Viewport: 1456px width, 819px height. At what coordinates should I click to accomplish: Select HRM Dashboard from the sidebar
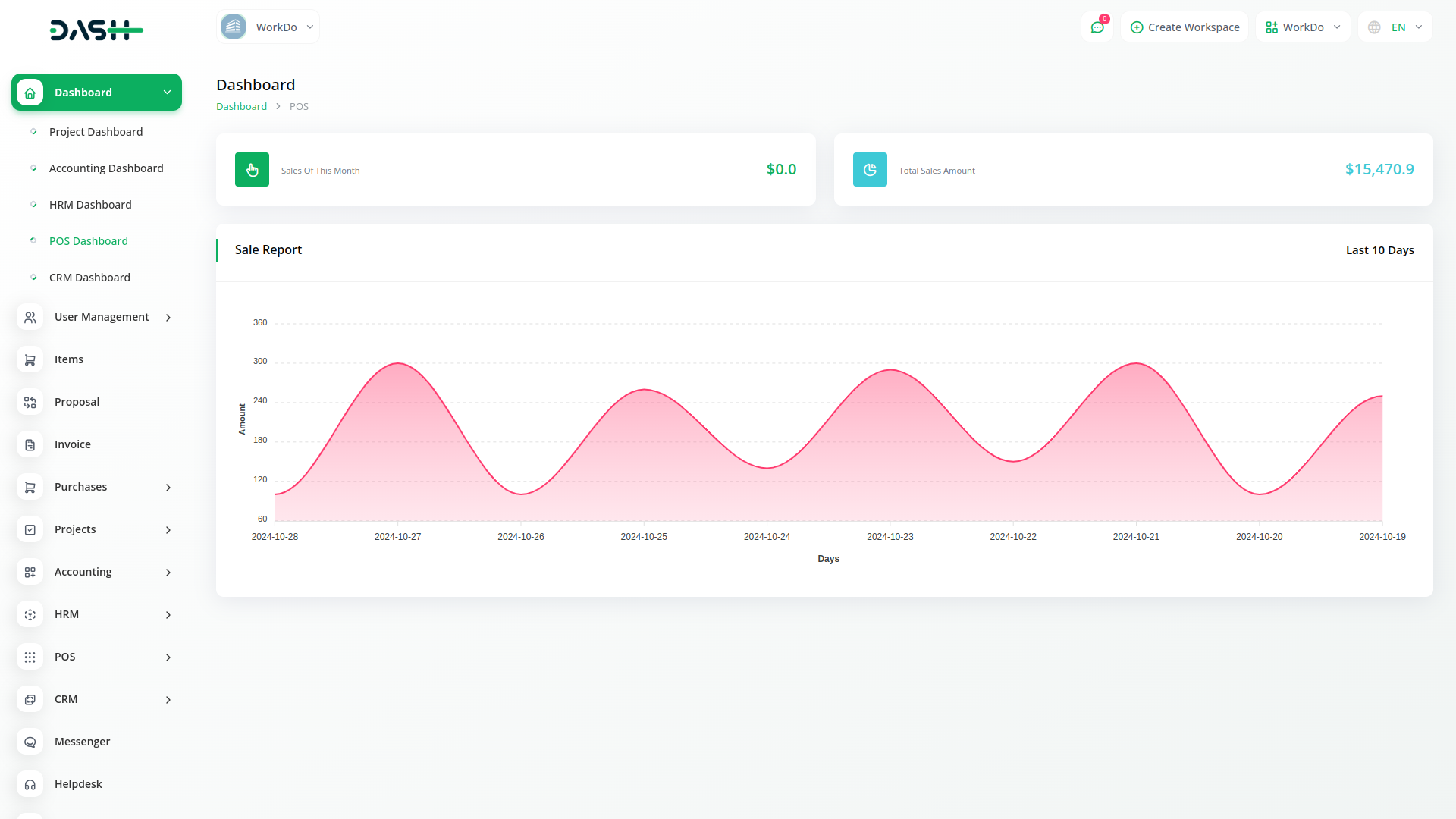pos(90,205)
